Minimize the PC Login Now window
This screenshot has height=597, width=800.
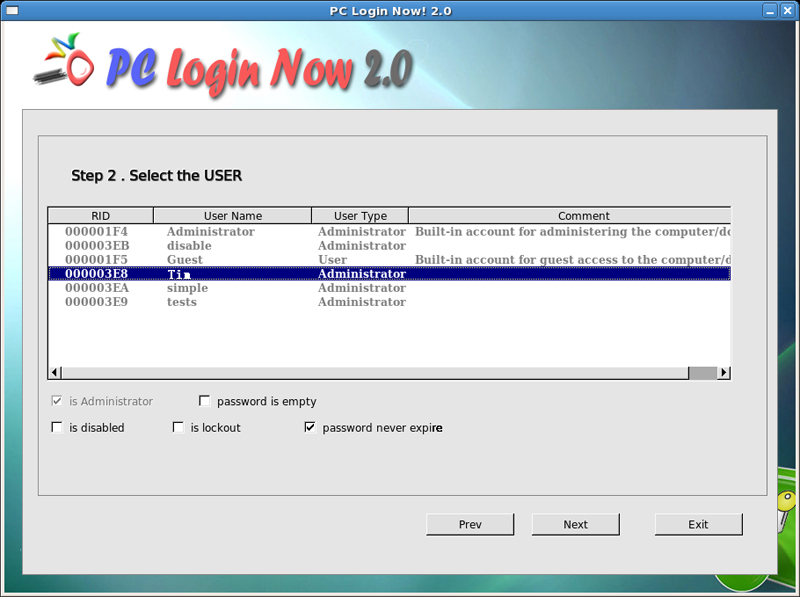(770, 11)
